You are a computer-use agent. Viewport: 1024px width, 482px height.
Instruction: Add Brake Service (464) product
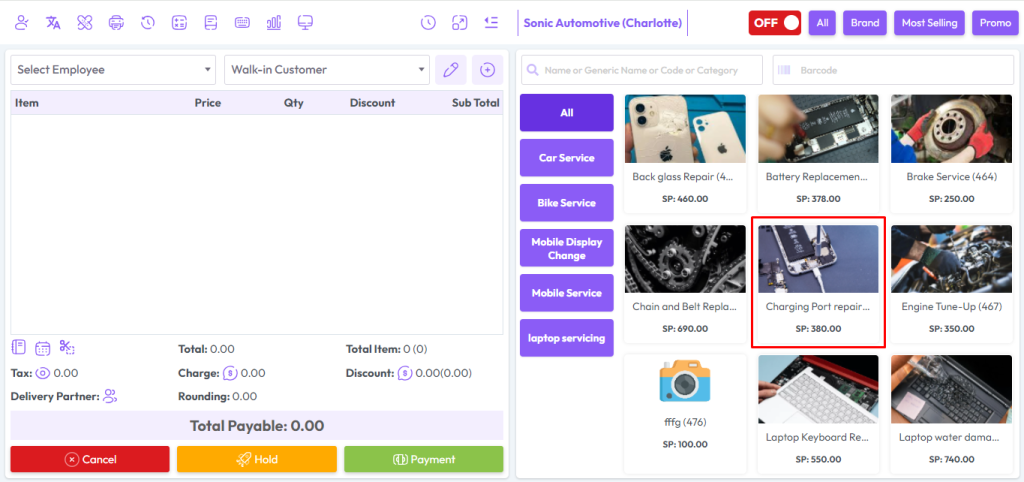tap(952, 153)
